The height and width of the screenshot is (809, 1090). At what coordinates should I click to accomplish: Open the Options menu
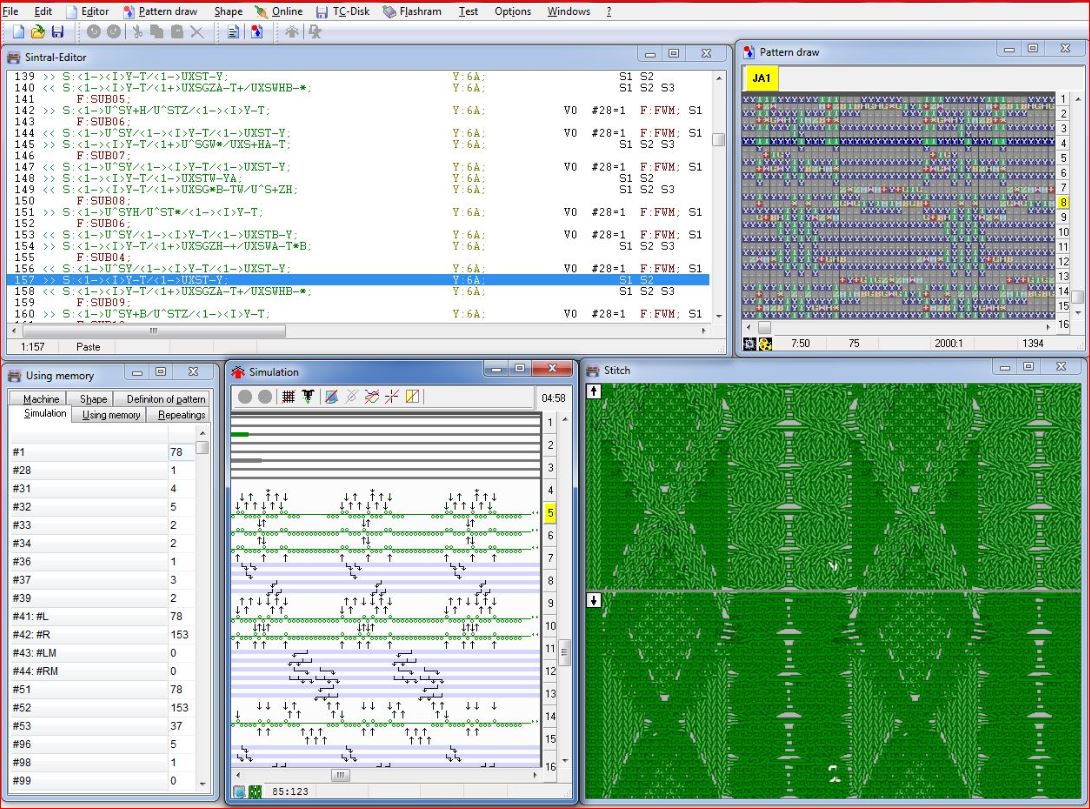click(512, 11)
